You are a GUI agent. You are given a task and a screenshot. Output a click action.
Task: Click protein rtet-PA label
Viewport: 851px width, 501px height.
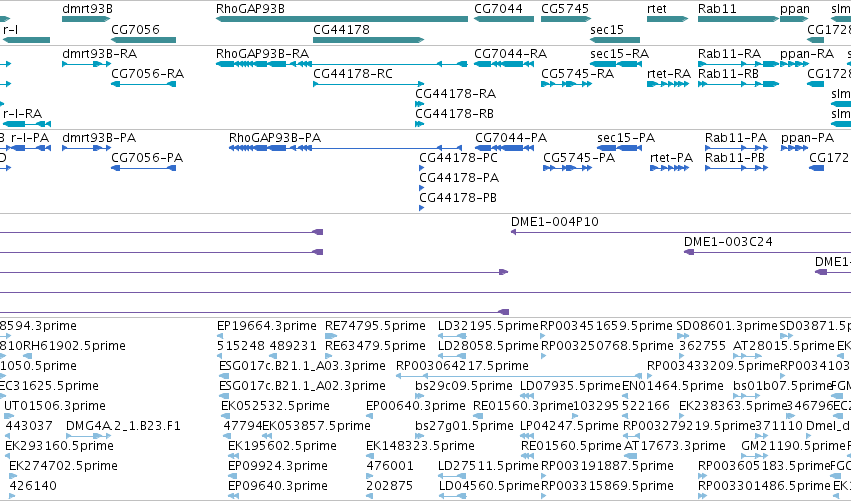671,157
